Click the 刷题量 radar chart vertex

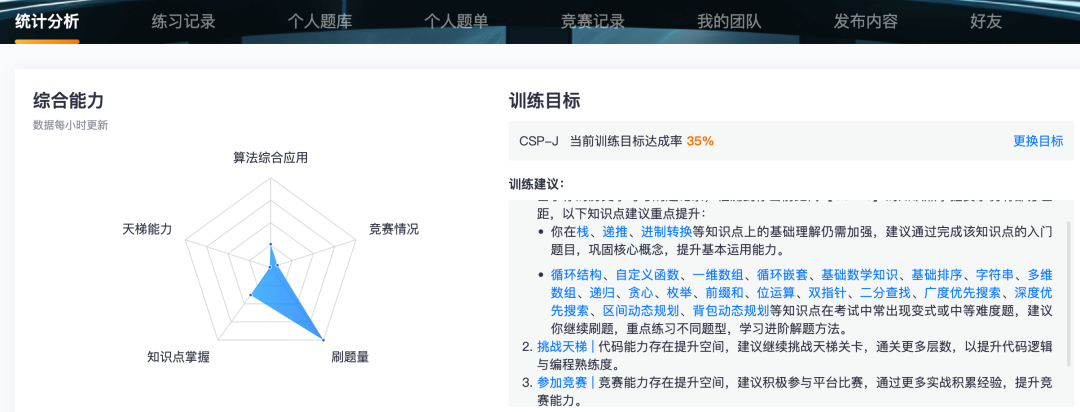322,338
